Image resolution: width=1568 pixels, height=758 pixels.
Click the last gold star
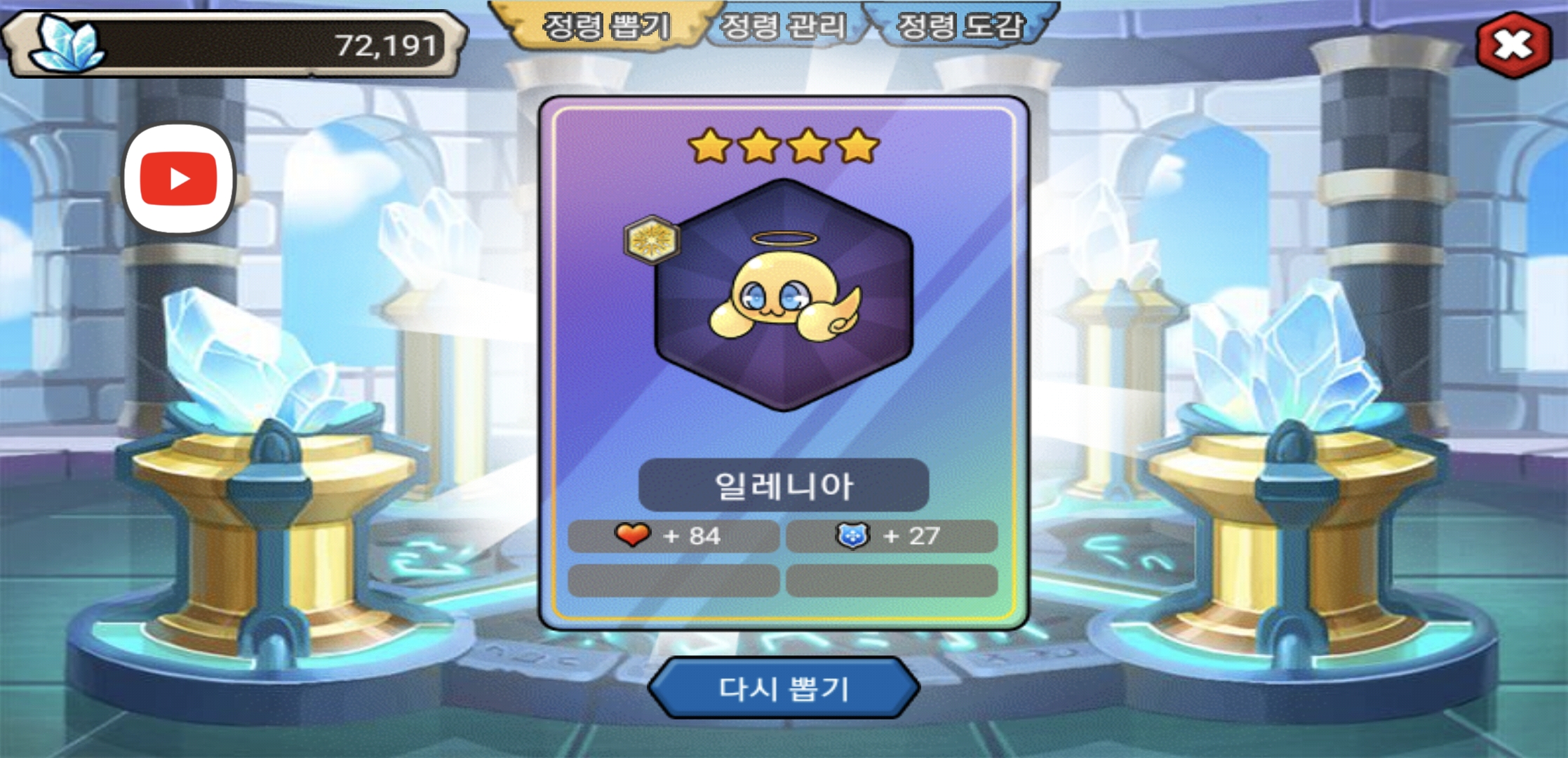(858, 146)
